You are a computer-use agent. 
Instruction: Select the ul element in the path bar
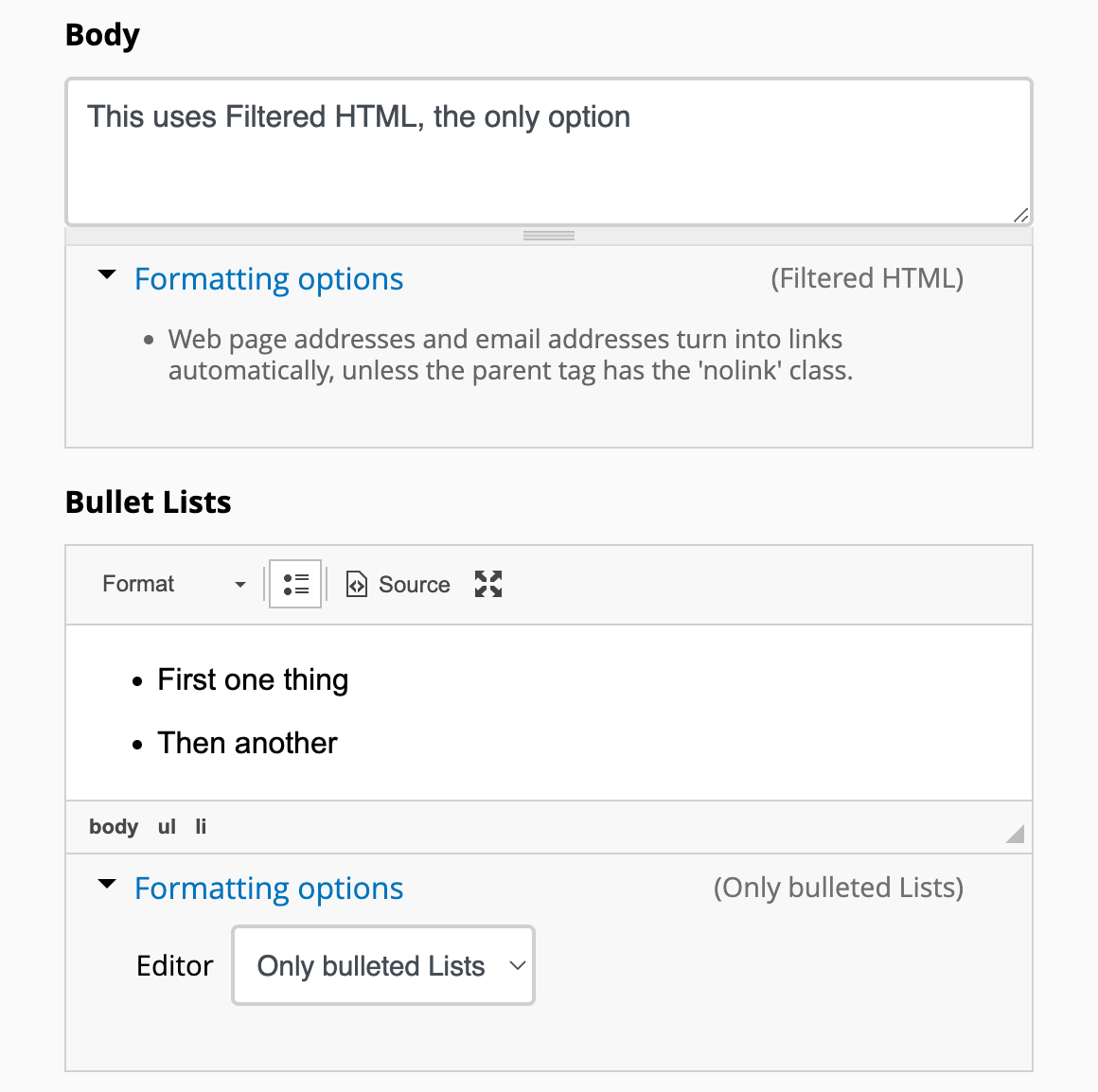point(167,827)
